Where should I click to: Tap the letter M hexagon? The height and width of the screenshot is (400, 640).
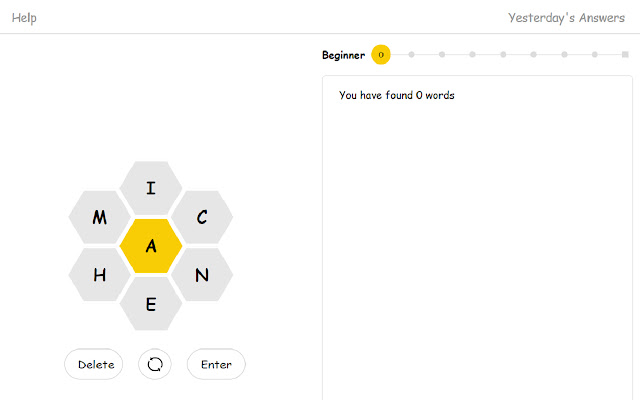pyautogui.click(x=100, y=217)
